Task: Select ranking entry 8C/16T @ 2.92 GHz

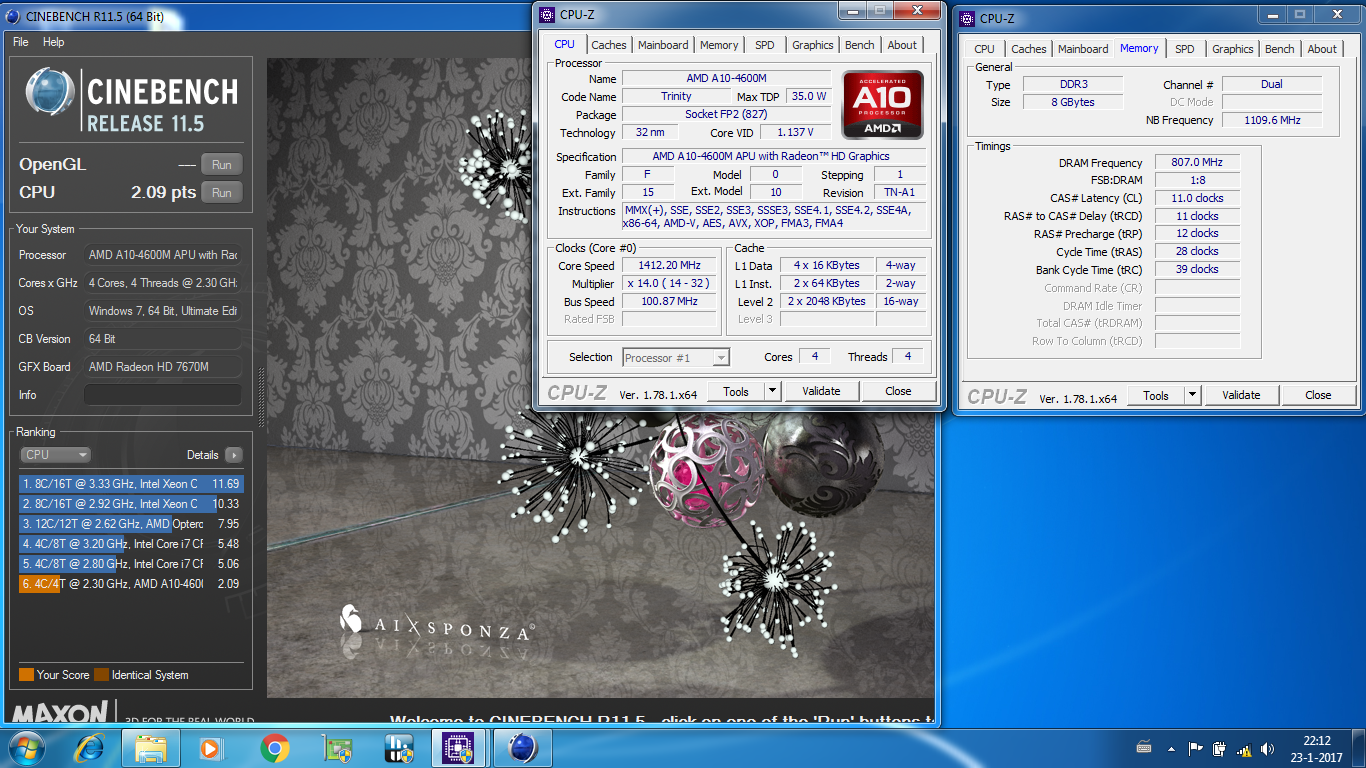Action: (x=130, y=504)
